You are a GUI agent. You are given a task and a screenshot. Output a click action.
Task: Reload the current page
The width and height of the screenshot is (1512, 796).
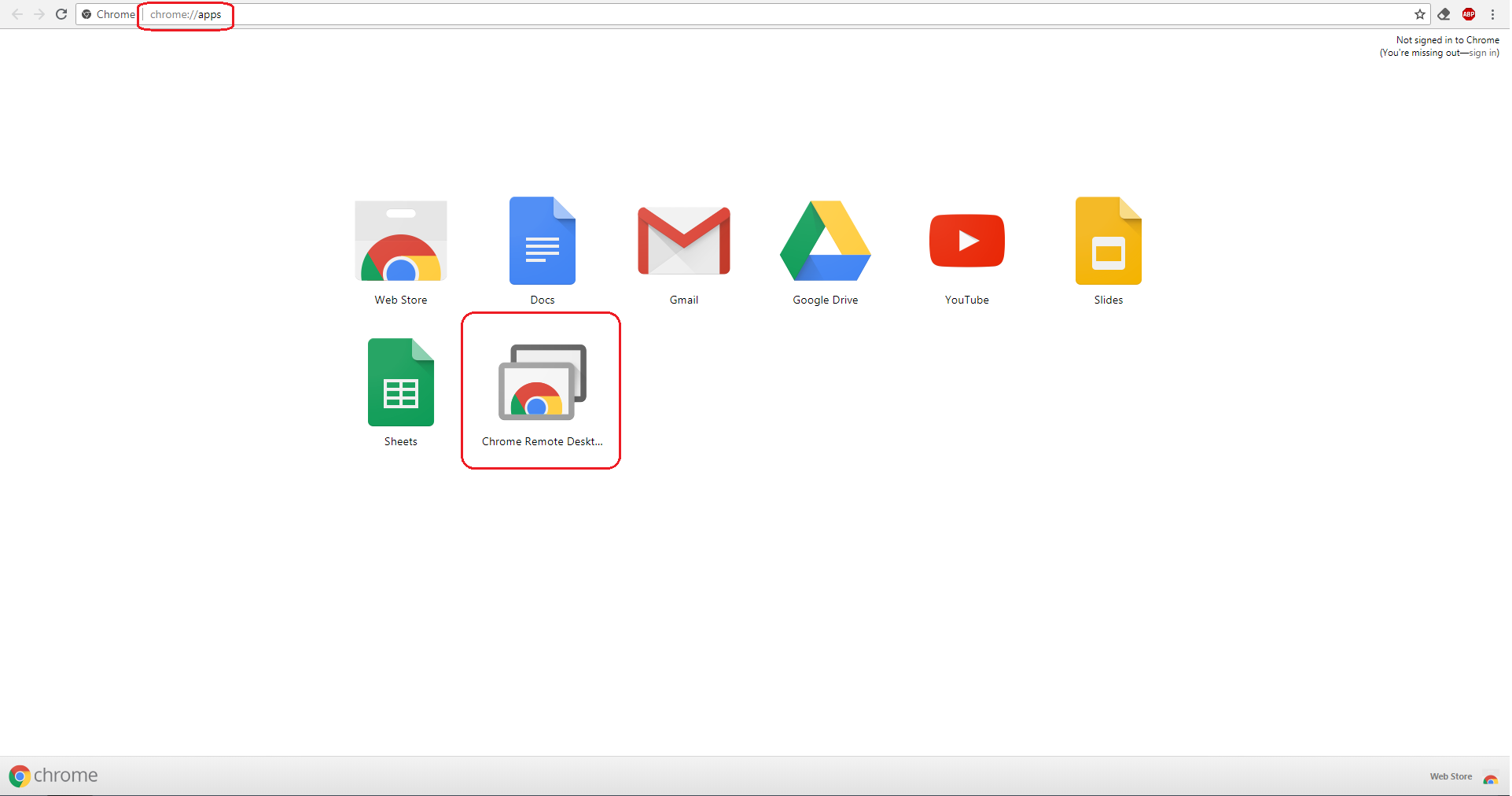[x=61, y=14]
